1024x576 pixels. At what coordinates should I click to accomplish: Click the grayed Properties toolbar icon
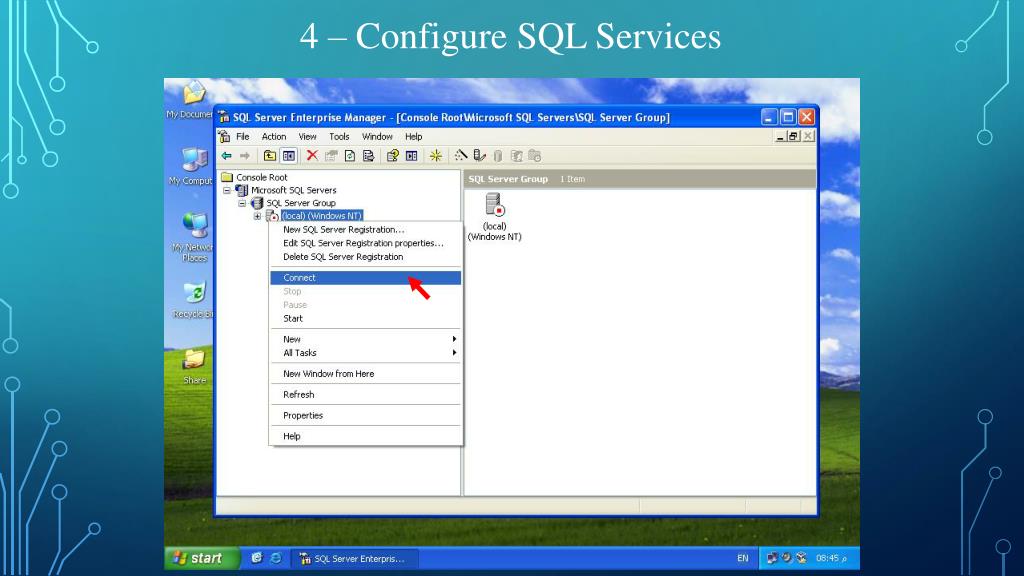[x=331, y=155]
